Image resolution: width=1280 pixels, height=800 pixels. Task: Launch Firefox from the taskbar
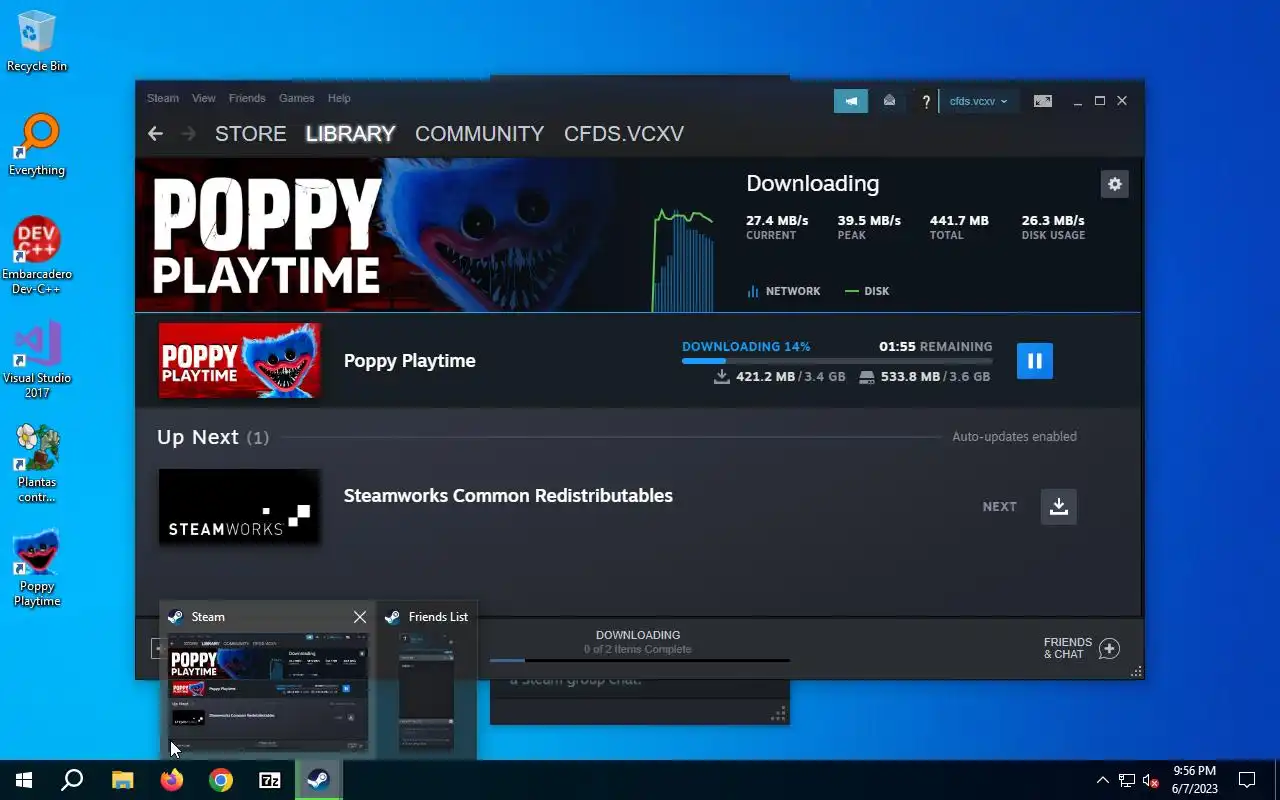172,780
